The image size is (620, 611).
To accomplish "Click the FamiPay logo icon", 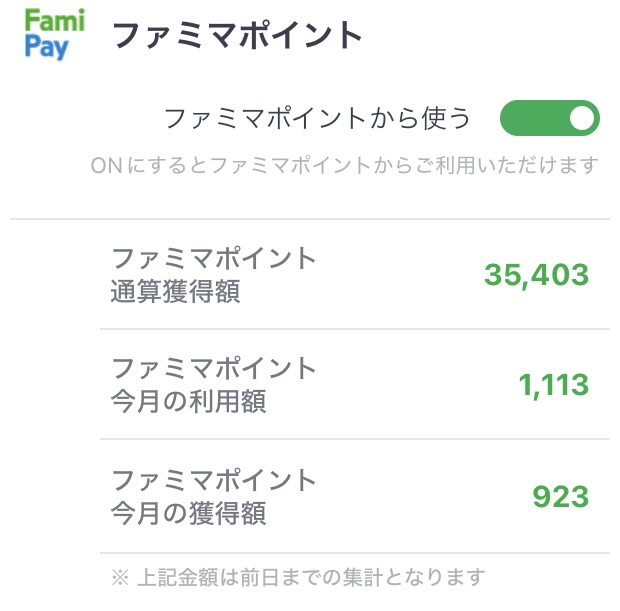I will [x=55, y=34].
